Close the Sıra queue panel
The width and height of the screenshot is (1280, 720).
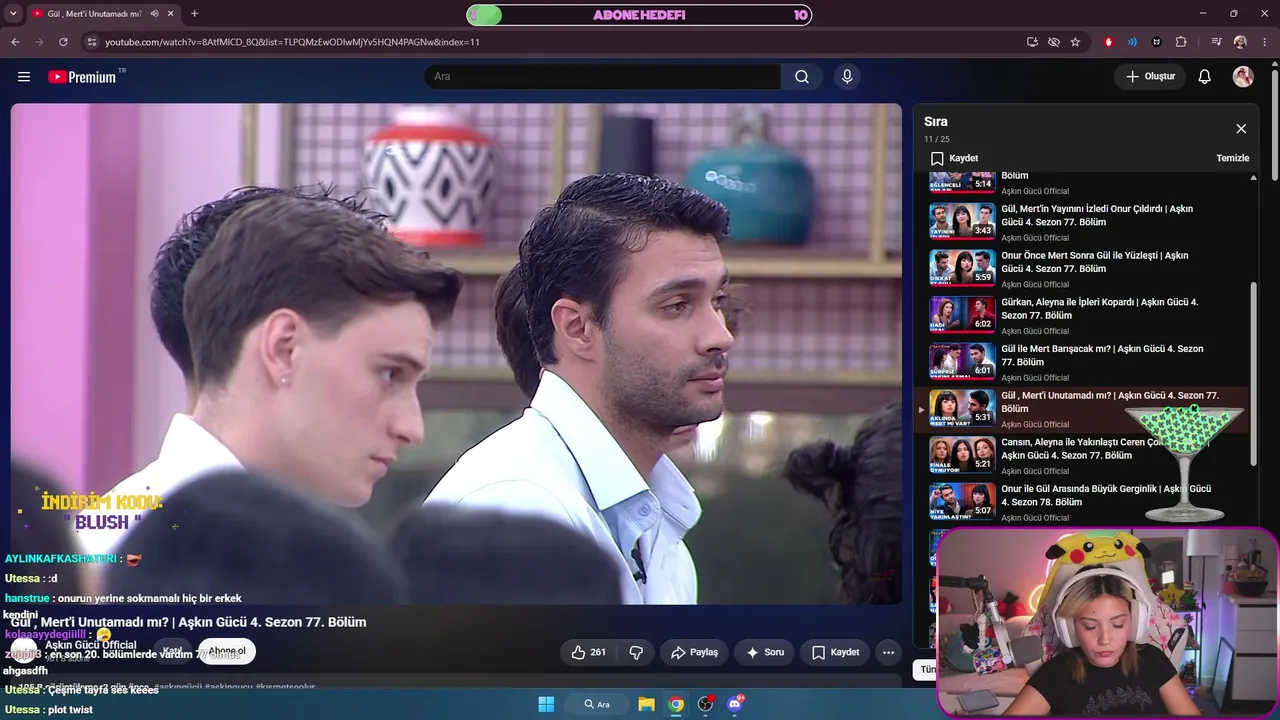(x=1241, y=129)
